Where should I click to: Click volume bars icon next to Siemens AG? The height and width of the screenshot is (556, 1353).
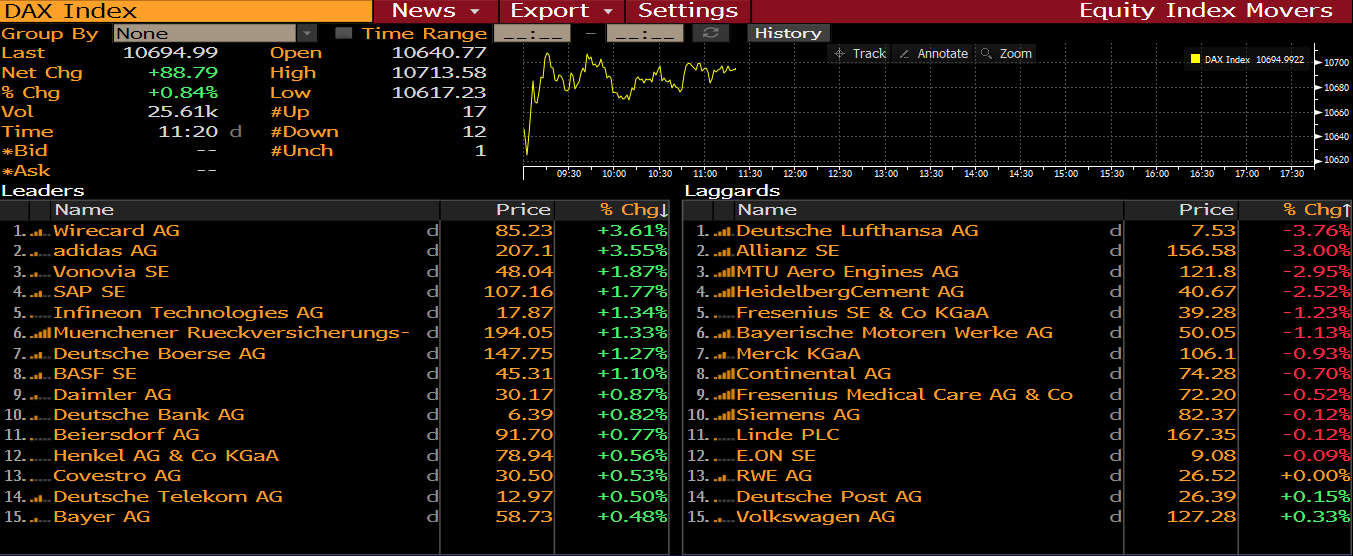click(724, 415)
